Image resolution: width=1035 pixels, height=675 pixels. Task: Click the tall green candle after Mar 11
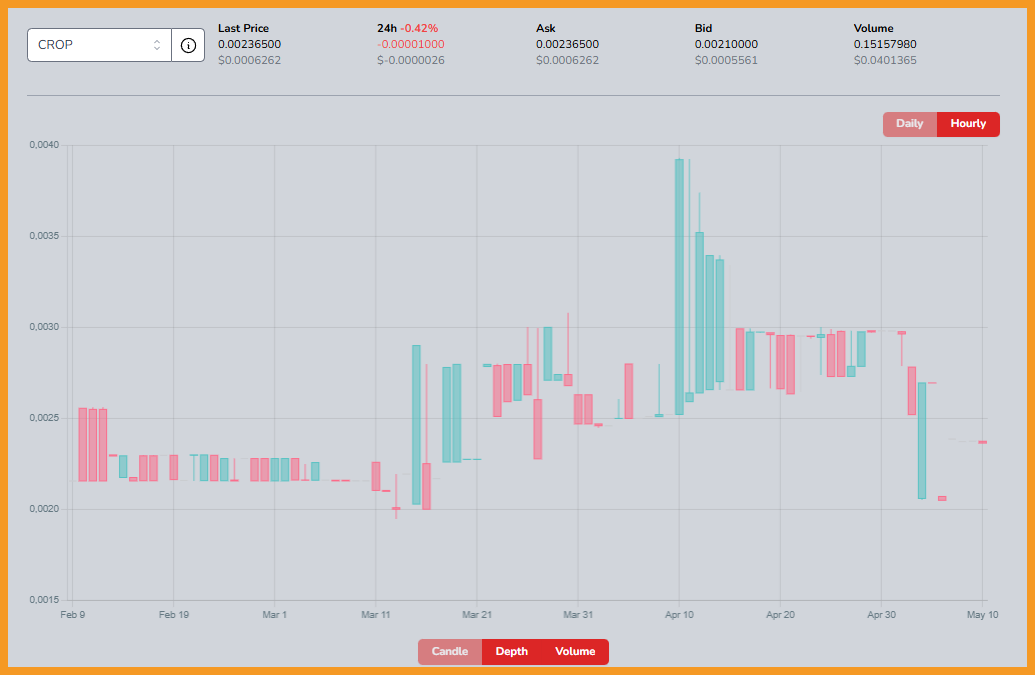pos(417,424)
